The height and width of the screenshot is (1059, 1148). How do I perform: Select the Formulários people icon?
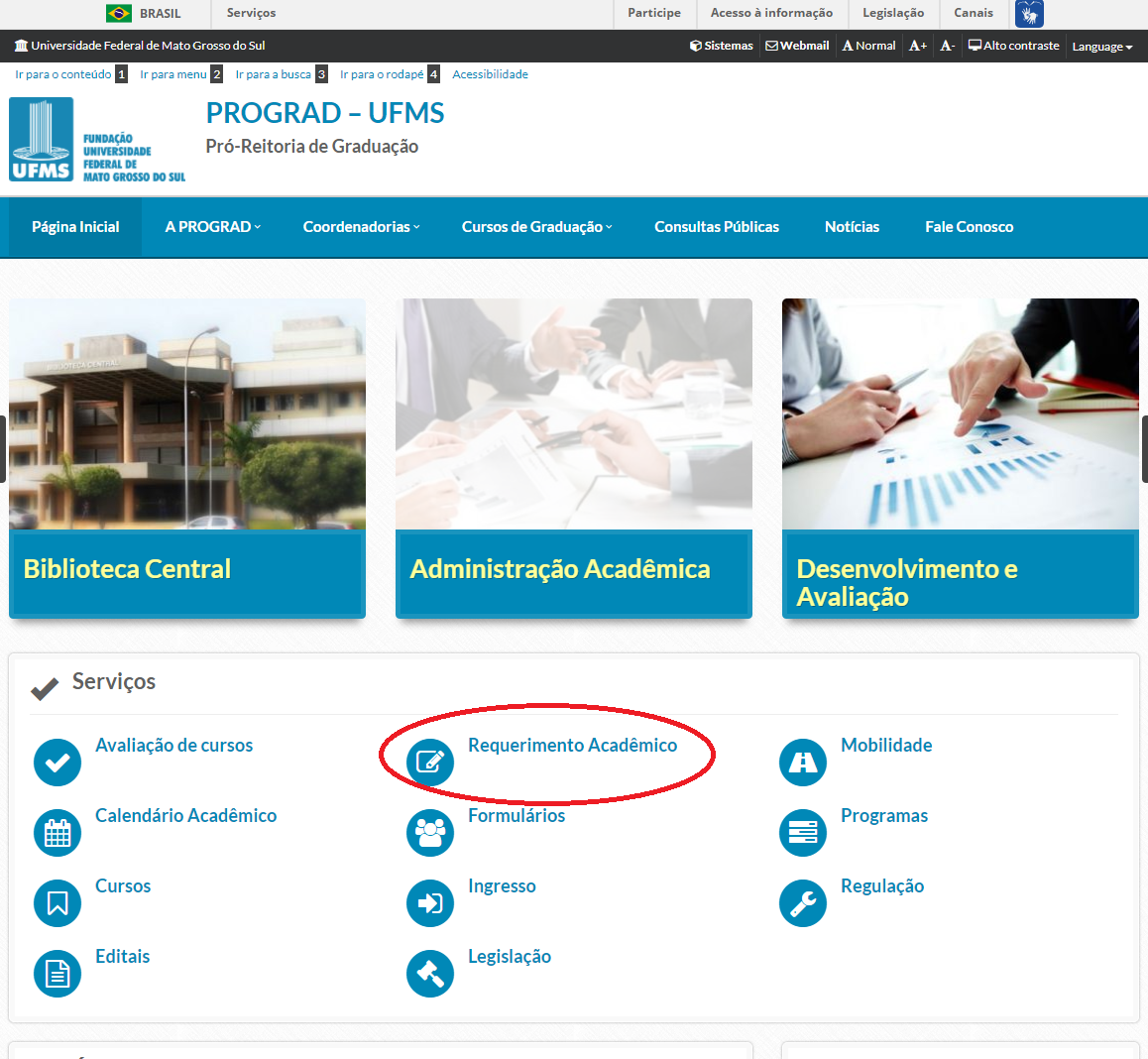(430, 833)
